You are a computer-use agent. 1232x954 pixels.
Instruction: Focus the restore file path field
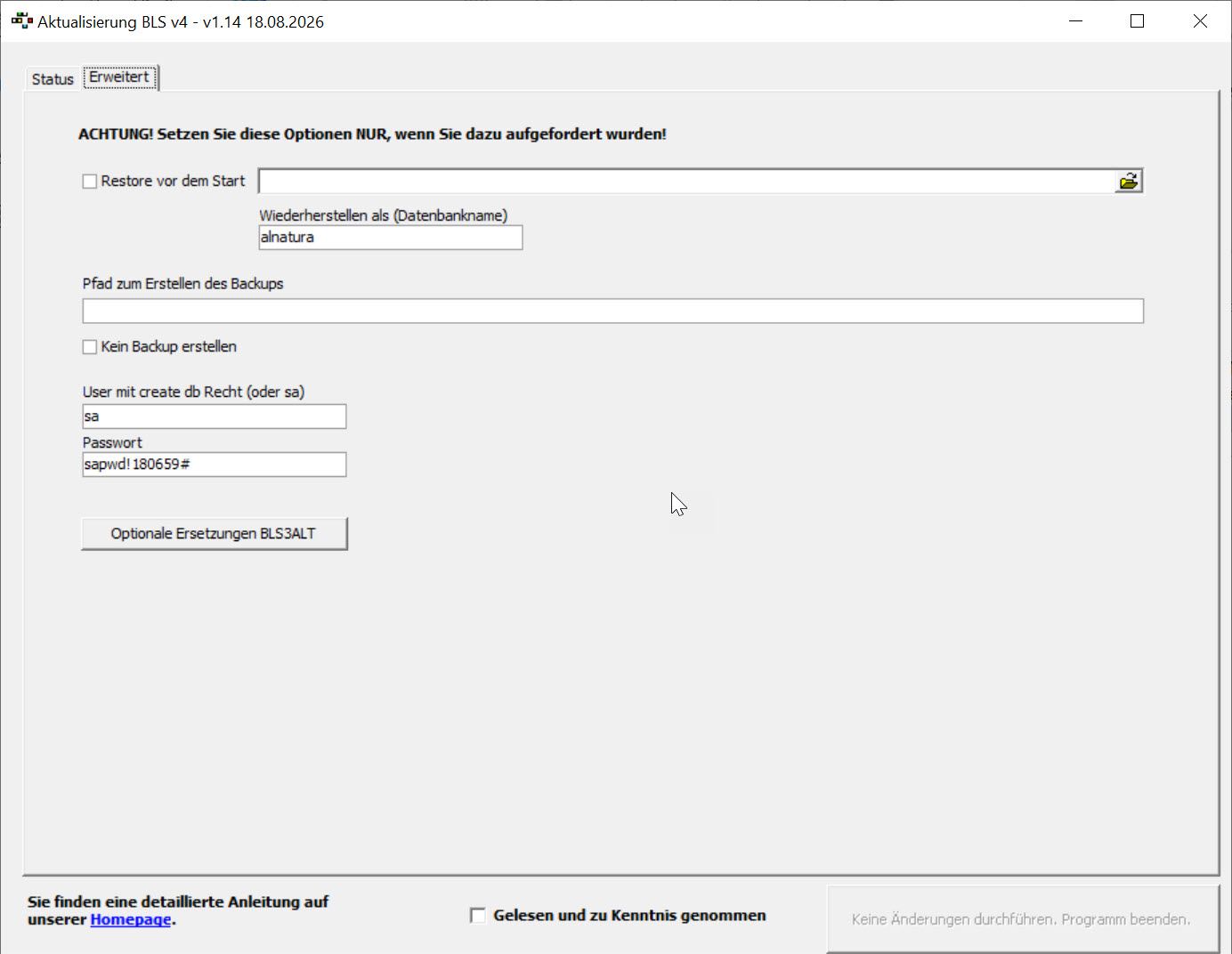pyautogui.click(x=686, y=182)
